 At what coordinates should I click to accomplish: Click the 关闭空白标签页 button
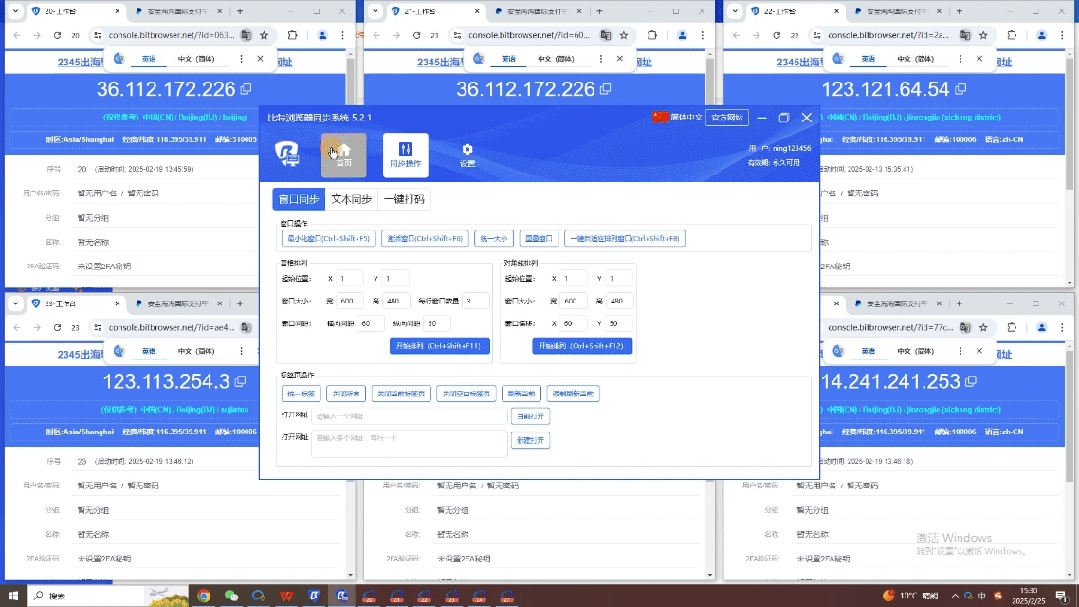pos(466,394)
